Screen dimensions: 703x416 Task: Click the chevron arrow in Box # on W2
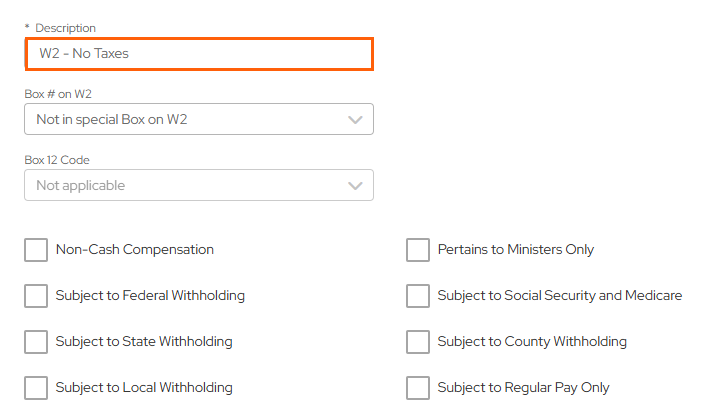click(355, 120)
